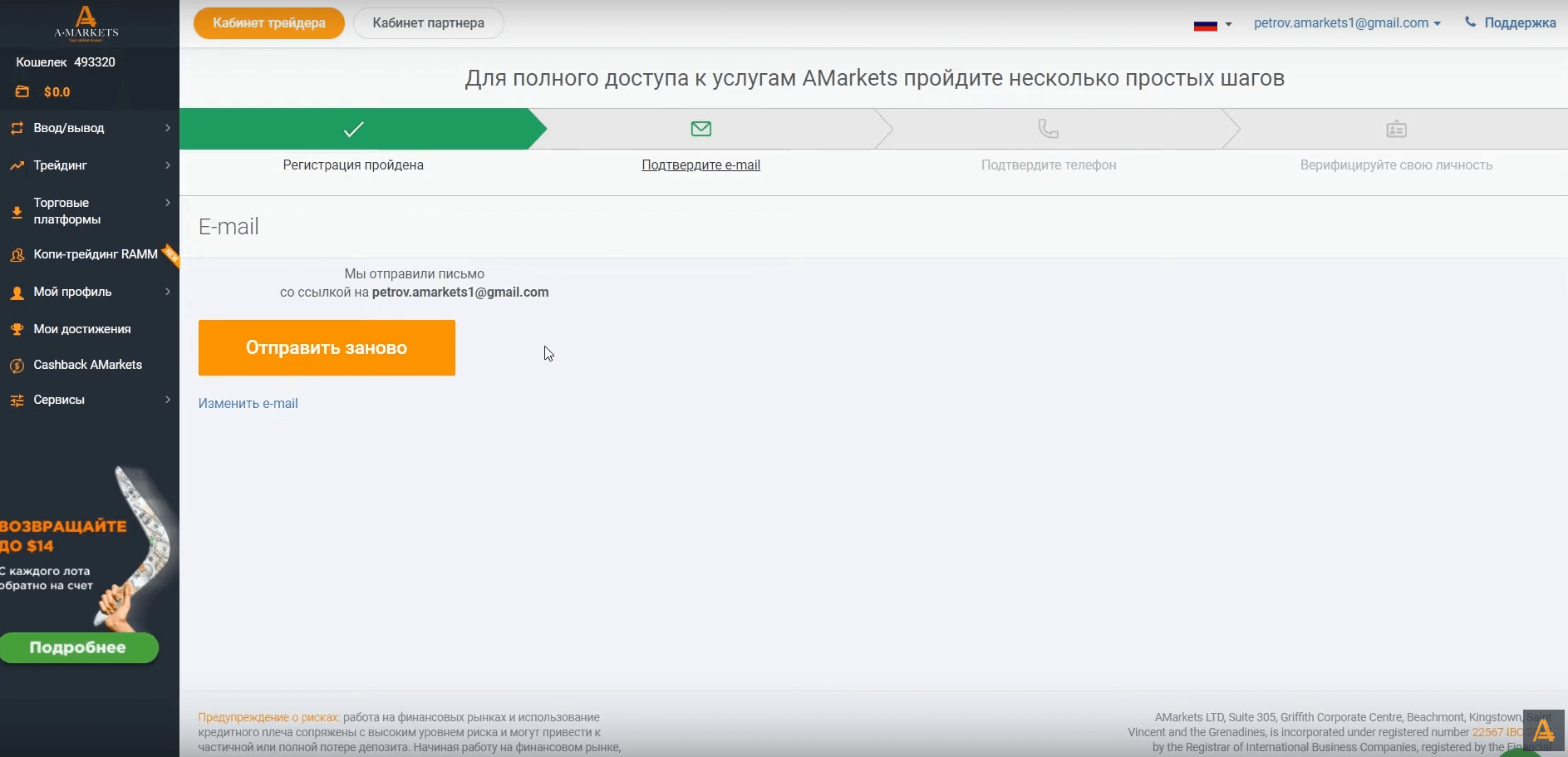Expand the Мой профиль submenu arrow
The image size is (1568, 757).
pyautogui.click(x=168, y=292)
